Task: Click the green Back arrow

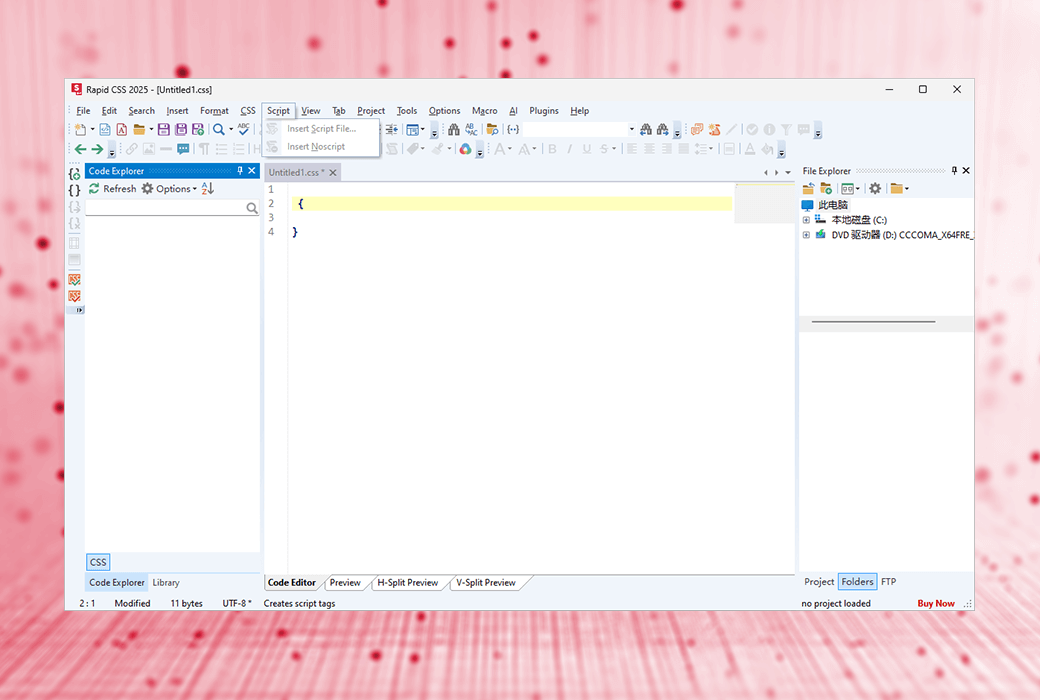Action: (x=80, y=149)
